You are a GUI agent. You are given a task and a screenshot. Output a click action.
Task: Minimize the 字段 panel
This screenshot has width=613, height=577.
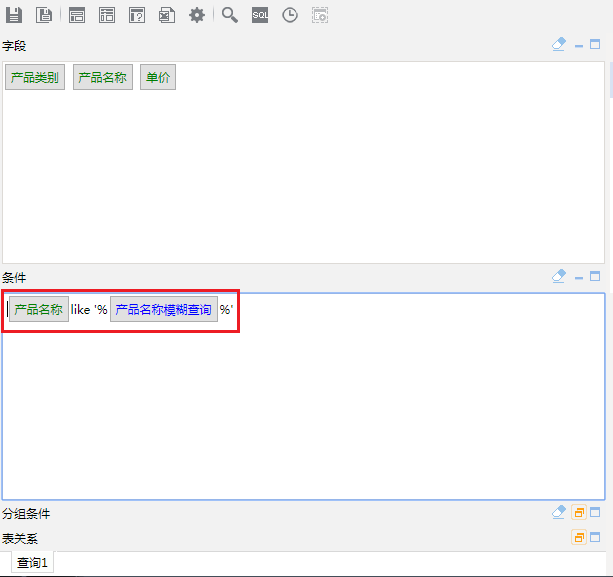[579, 46]
